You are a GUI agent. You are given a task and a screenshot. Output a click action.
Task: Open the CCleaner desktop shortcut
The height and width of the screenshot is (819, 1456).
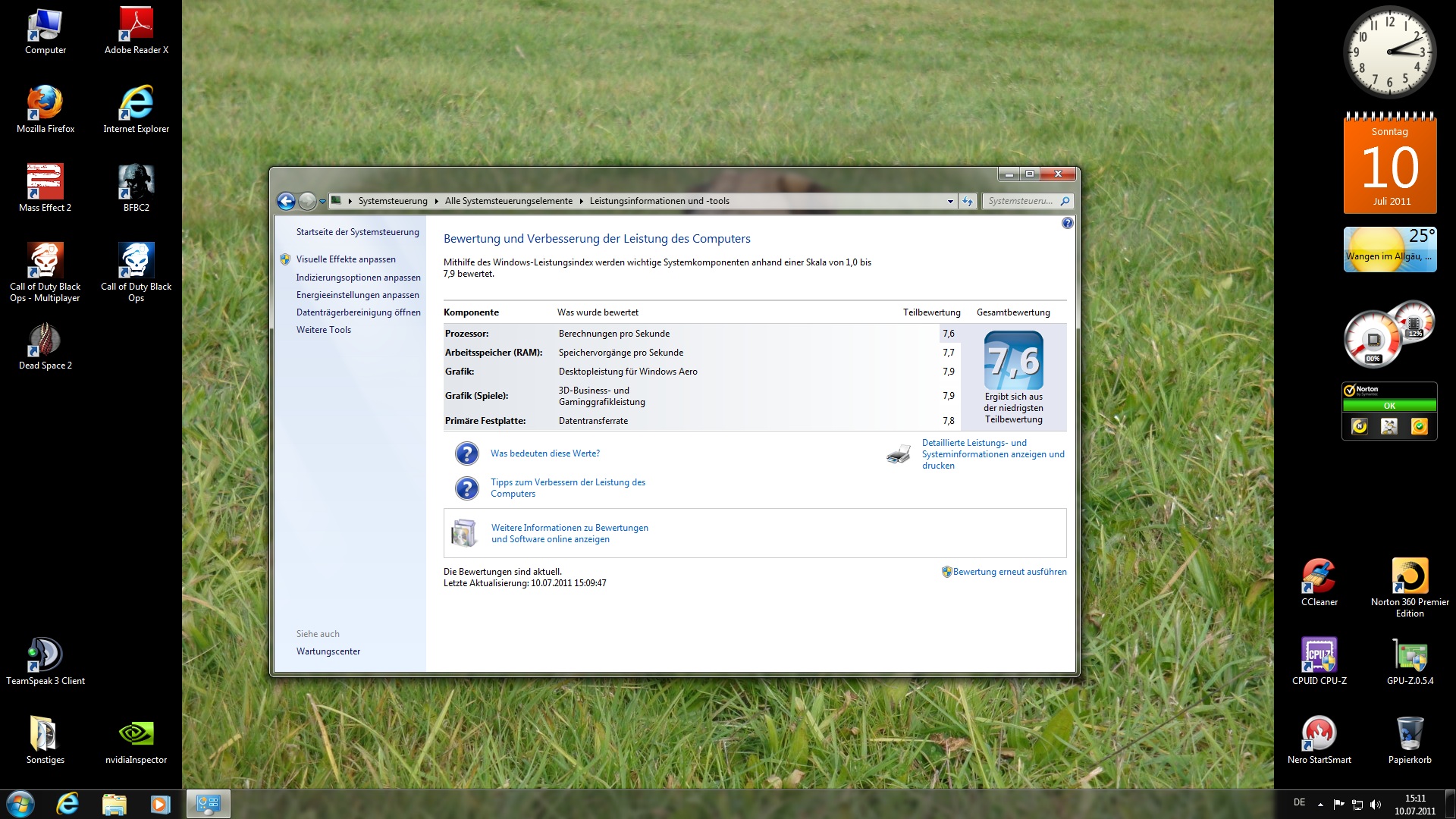1319,576
